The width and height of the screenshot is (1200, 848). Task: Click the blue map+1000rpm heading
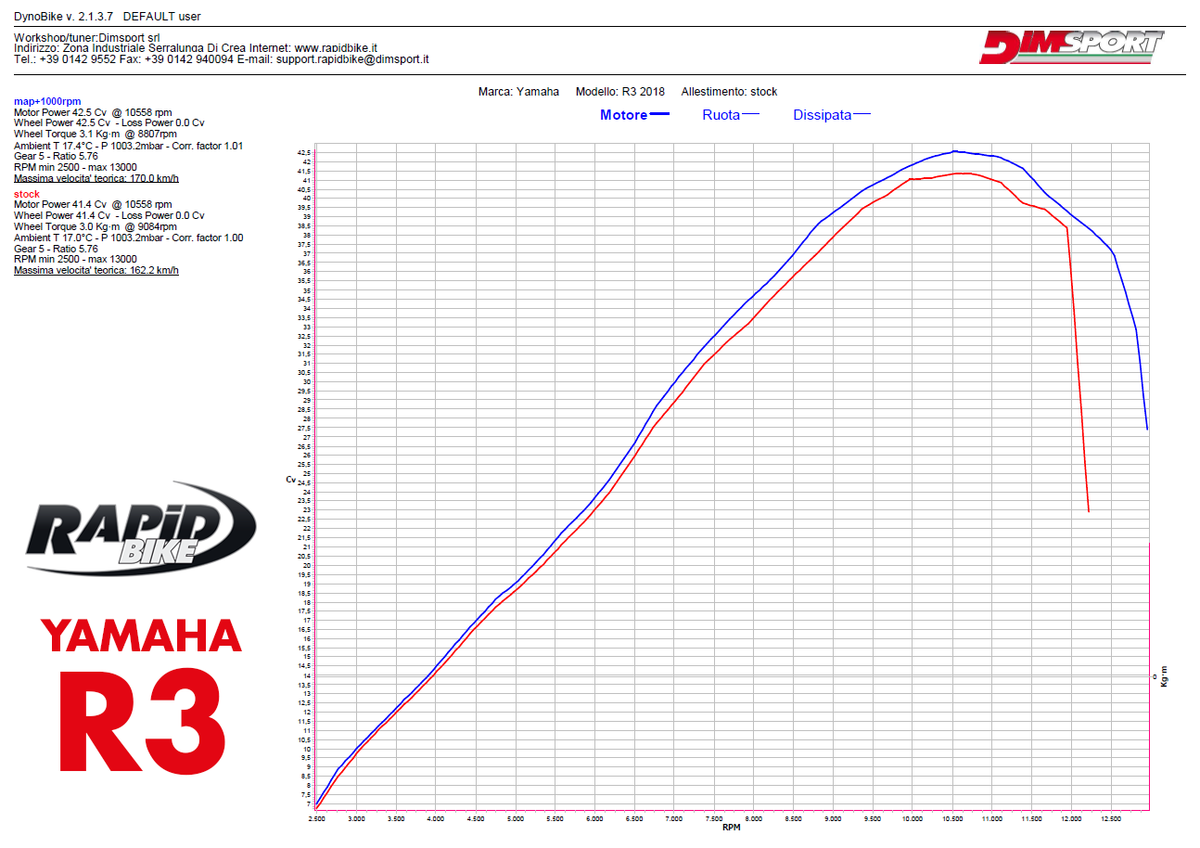tap(48, 102)
